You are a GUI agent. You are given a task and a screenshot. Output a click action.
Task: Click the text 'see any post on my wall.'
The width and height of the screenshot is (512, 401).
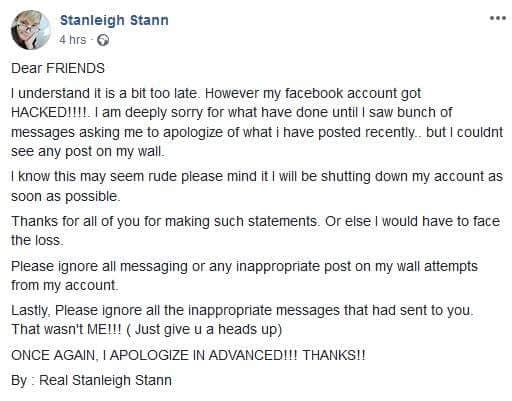coord(88,152)
